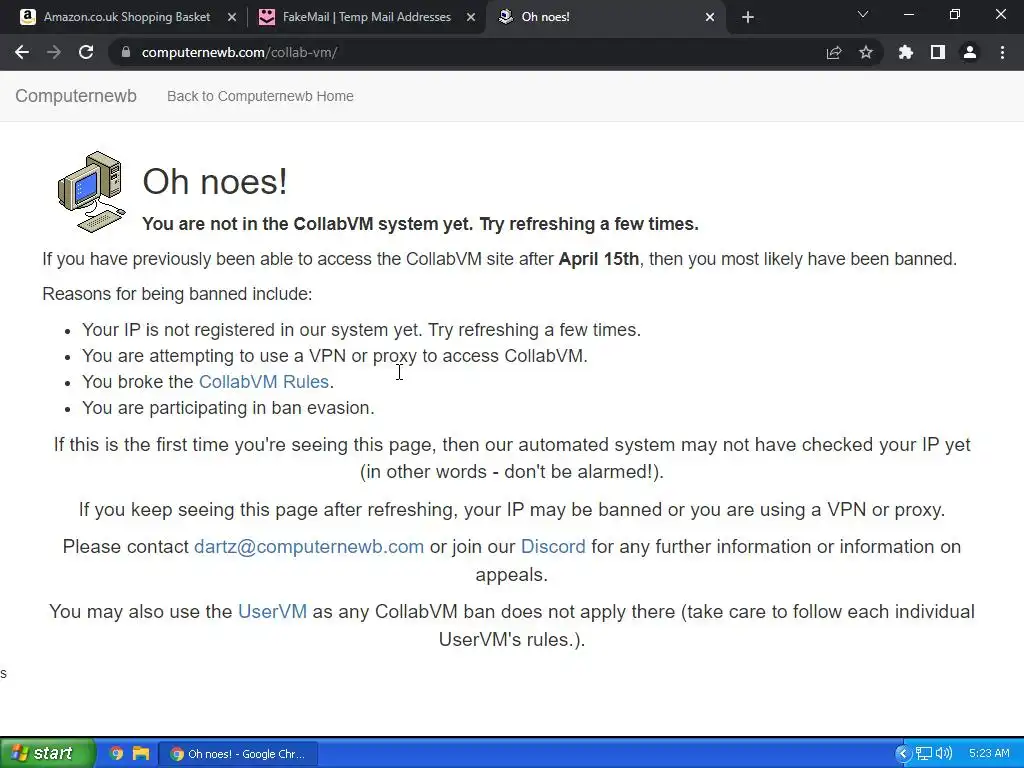
Task: Click the Computernewb brand link
Action: (76, 96)
